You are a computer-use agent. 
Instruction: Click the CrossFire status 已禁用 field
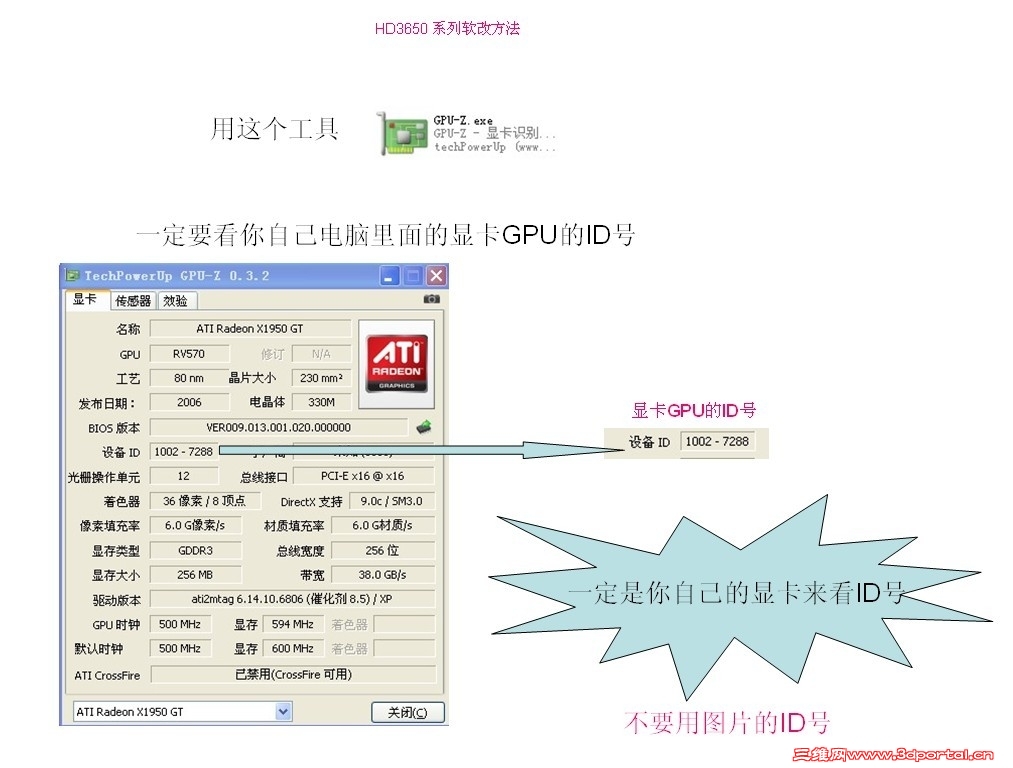[x=293, y=674]
